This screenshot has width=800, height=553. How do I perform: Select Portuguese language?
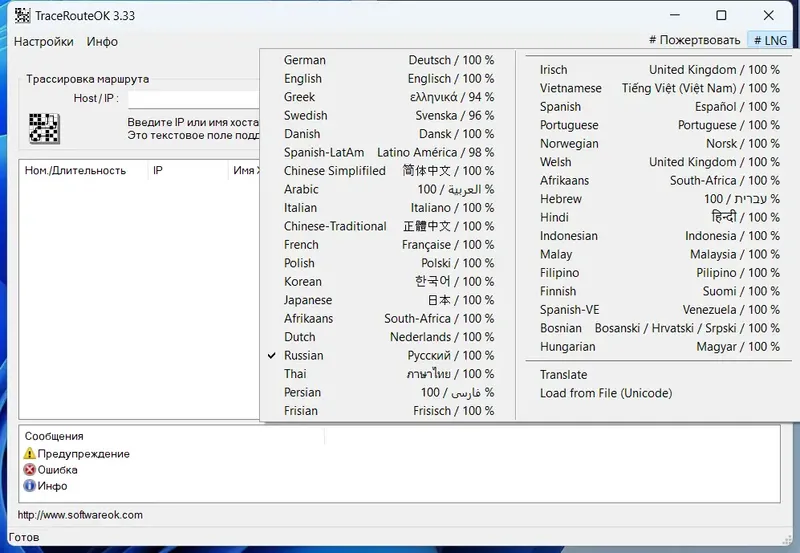[x=659, y=125]
